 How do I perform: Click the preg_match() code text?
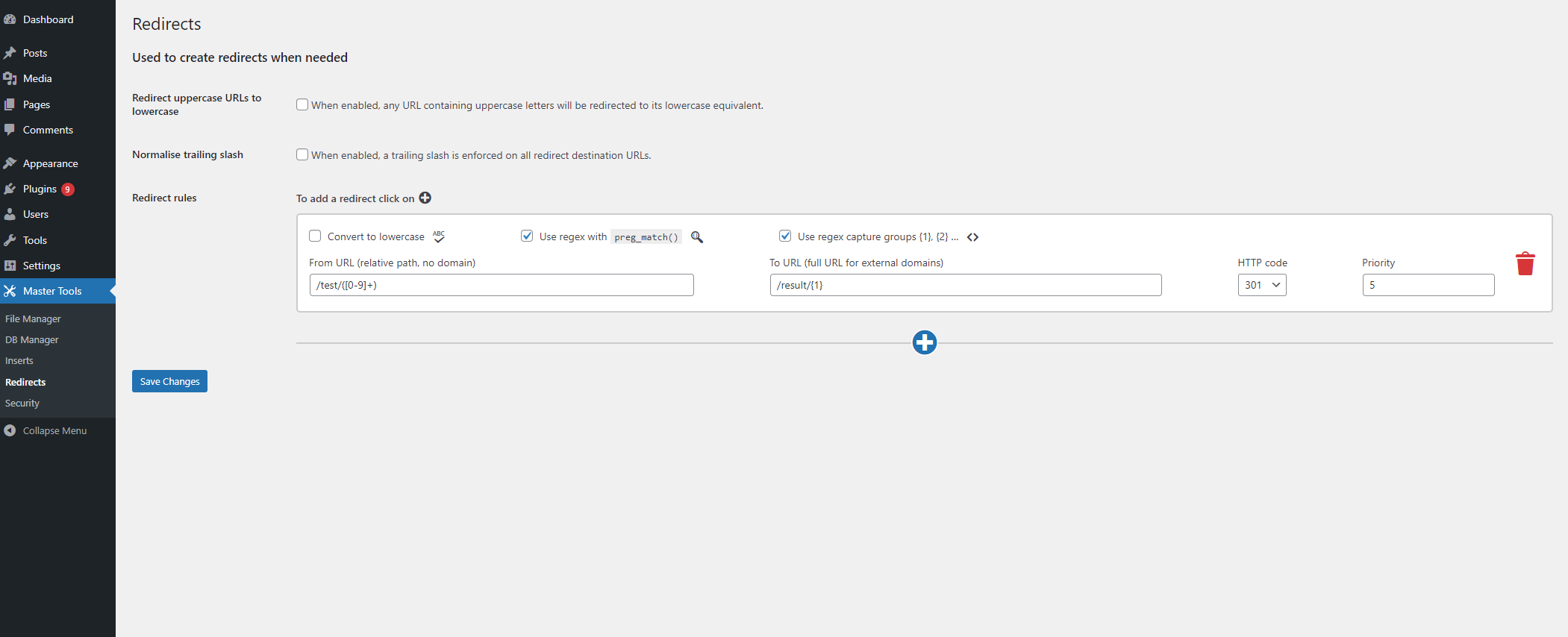click(x=646, y=237)
